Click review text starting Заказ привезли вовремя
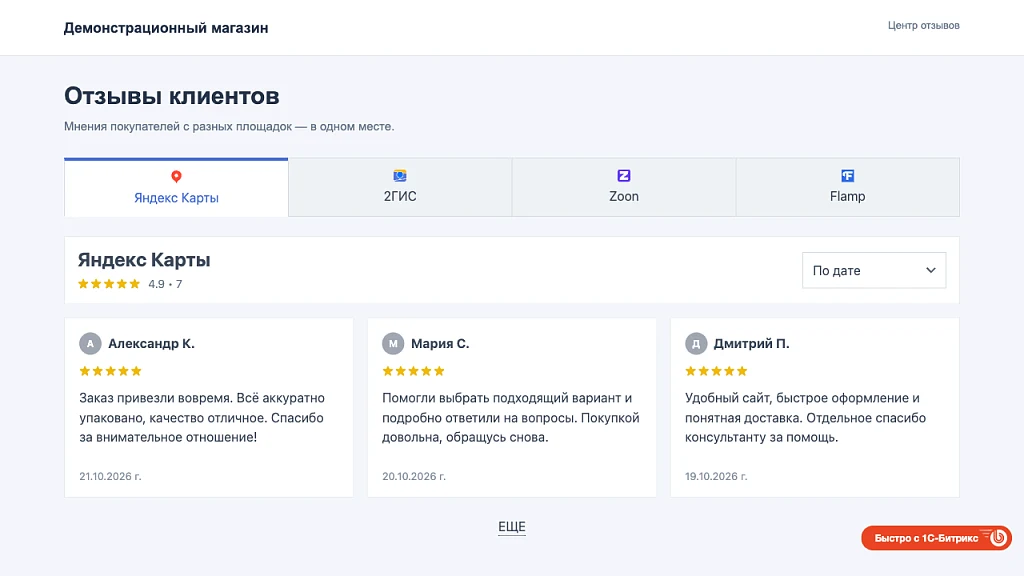 [202, 418]
